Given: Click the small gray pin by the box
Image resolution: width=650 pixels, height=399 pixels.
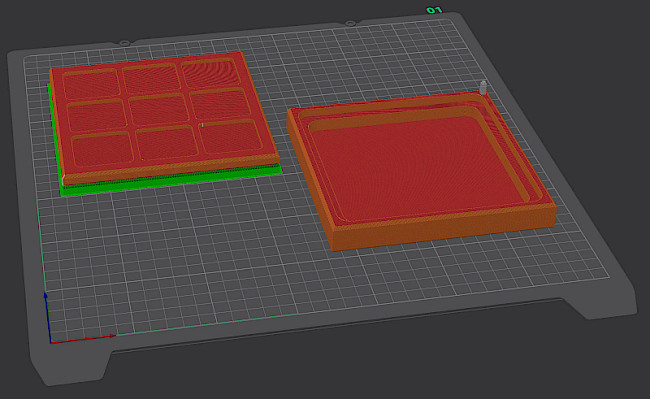Looking at the screenshot, I should point(483,87).
